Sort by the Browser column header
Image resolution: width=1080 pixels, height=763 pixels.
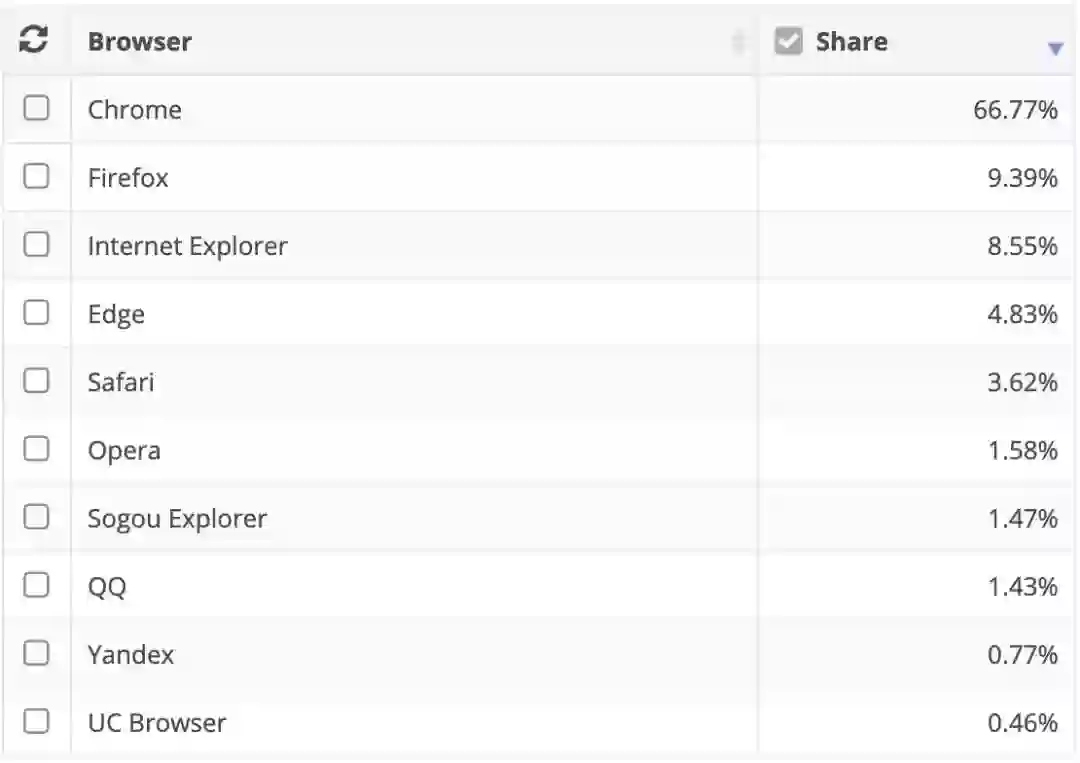pyautogui.click(x=140, y=42)
